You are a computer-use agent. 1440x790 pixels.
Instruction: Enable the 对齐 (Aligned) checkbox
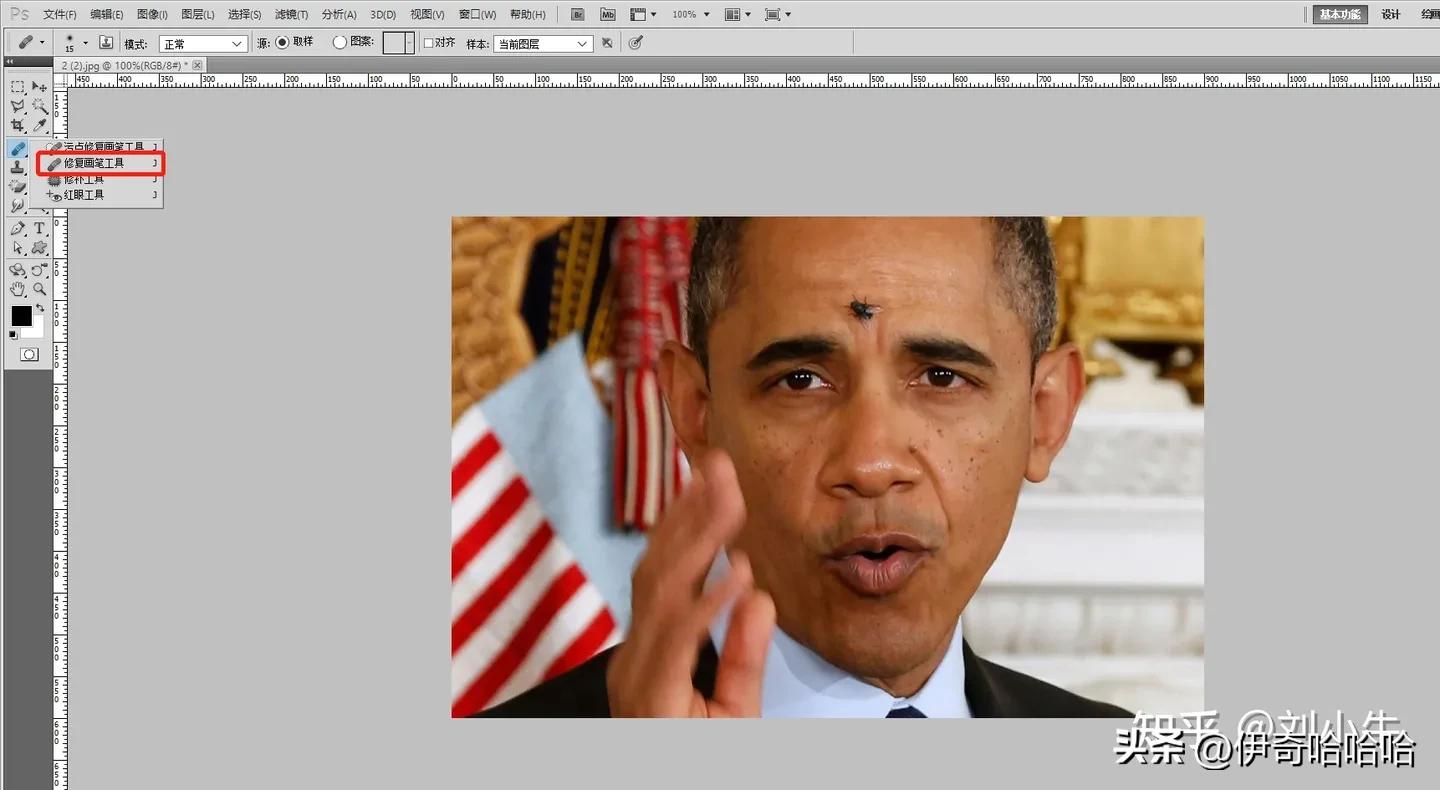tap(428, 42)
